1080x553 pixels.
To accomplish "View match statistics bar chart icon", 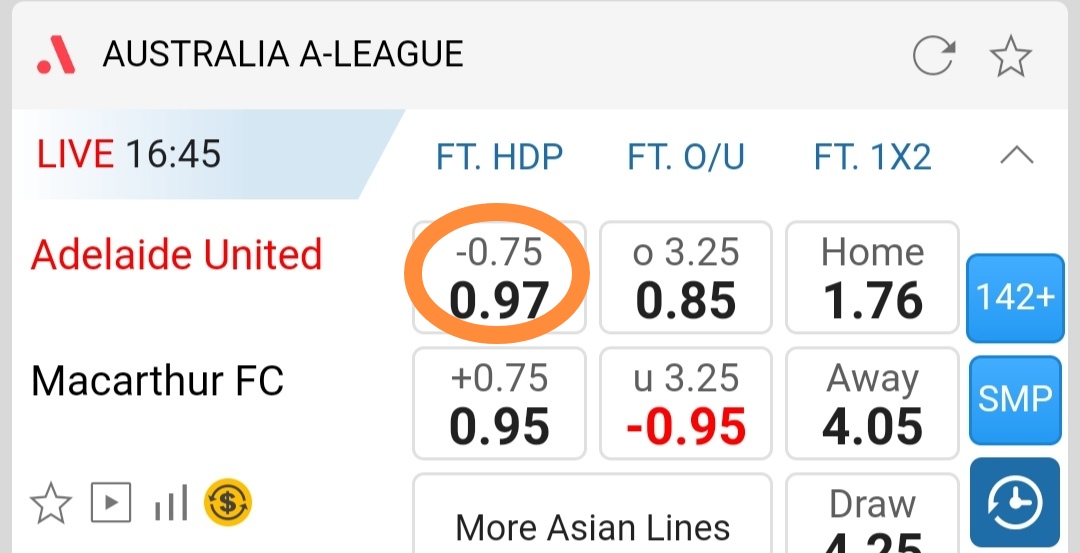I will coord(171,505).
